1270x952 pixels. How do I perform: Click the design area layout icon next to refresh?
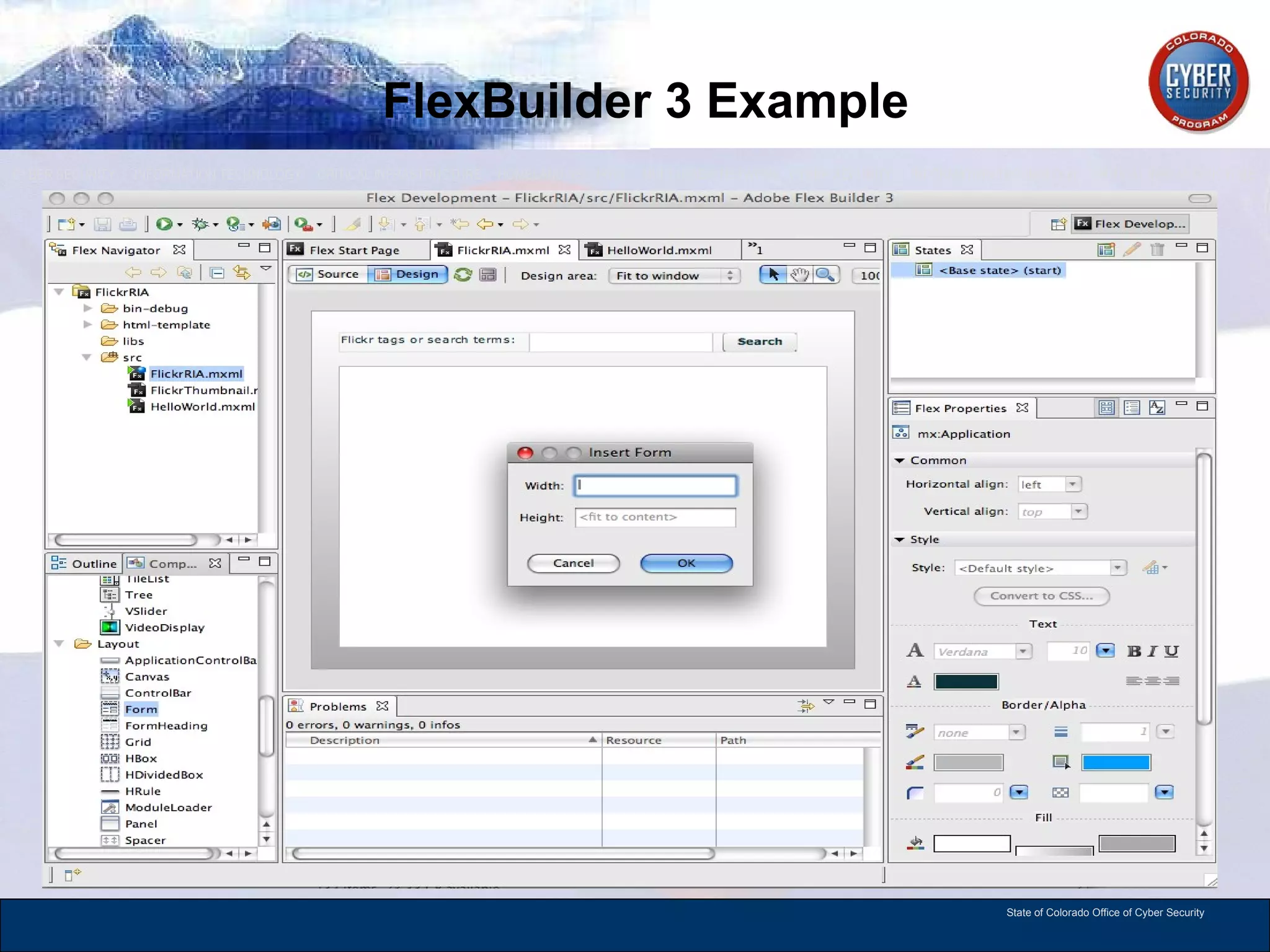coord(488,275)
